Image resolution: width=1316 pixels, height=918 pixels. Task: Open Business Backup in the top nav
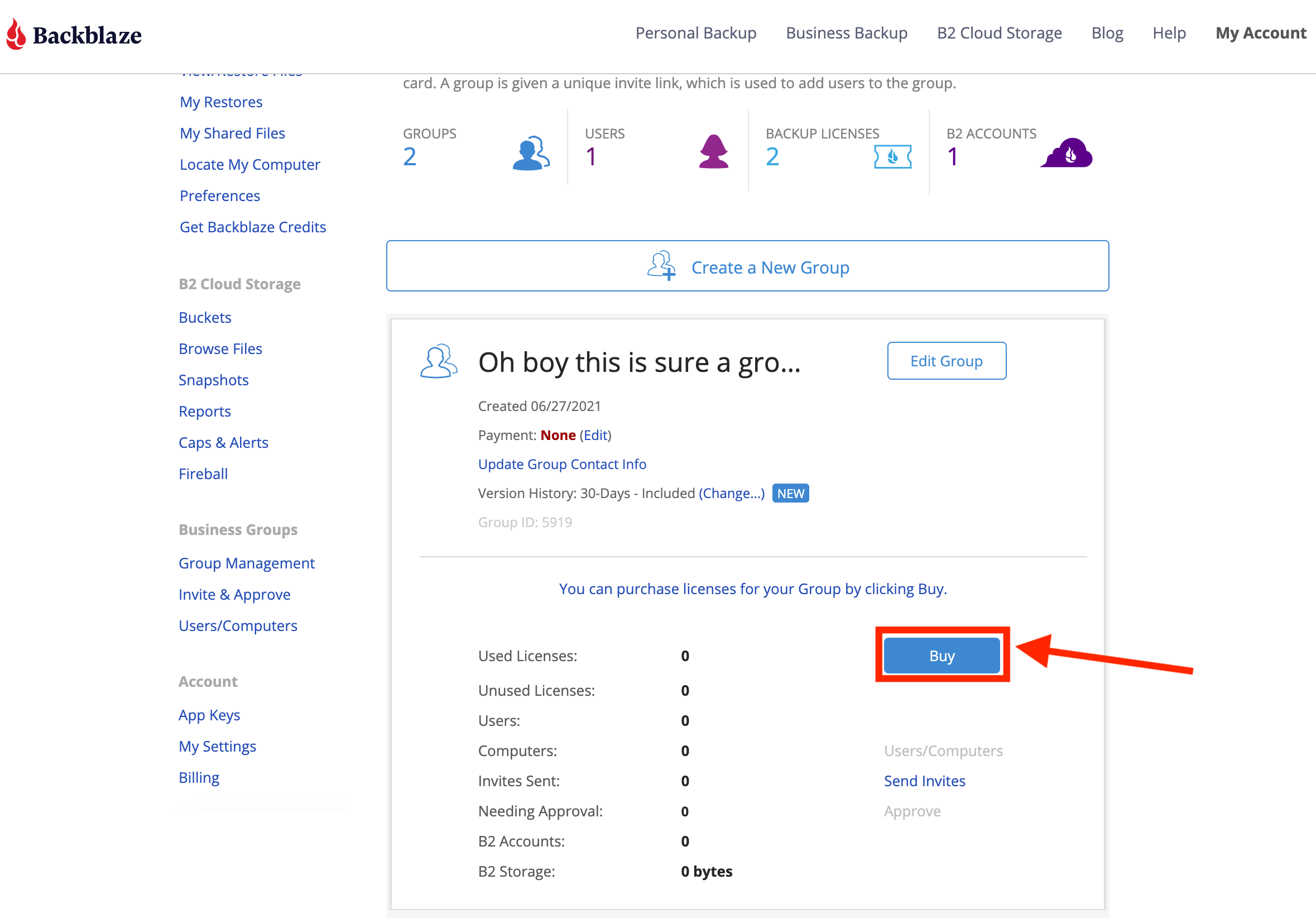click(847, 34)
